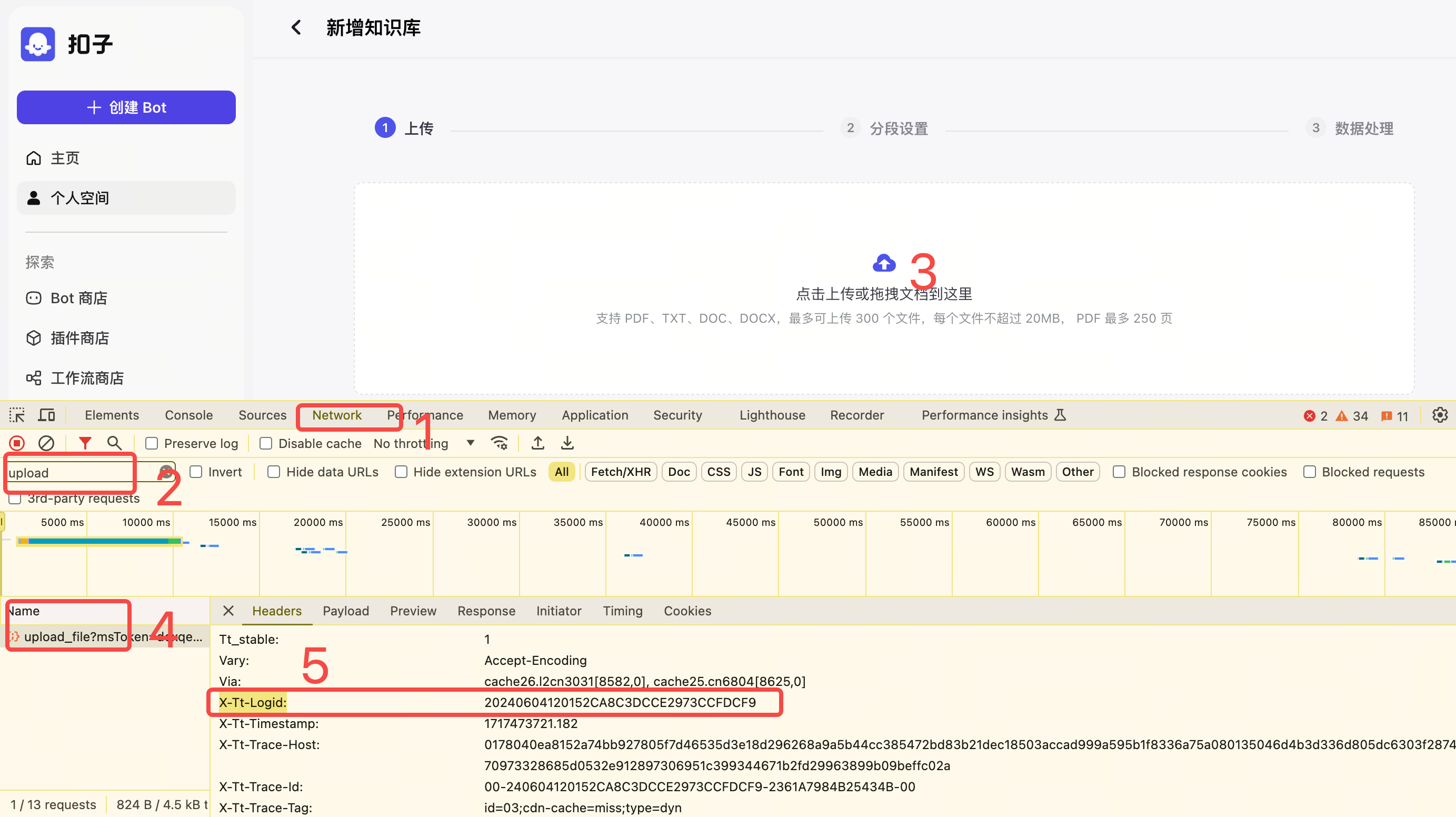This screenshot has width=1456, height=817.
Task: Go back using left chevron arrow
Action: pos(296,28)
